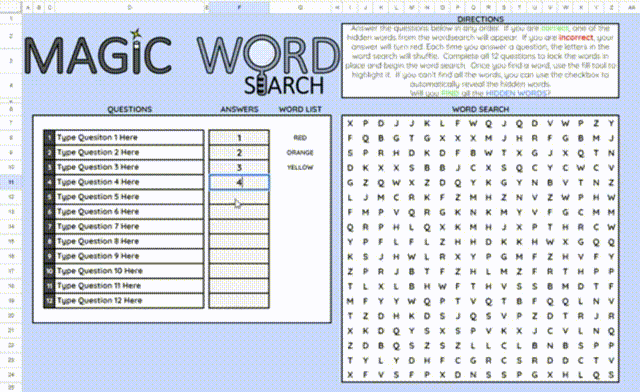Click the word RED in the word list
The image size is (640, 392).
300,138
